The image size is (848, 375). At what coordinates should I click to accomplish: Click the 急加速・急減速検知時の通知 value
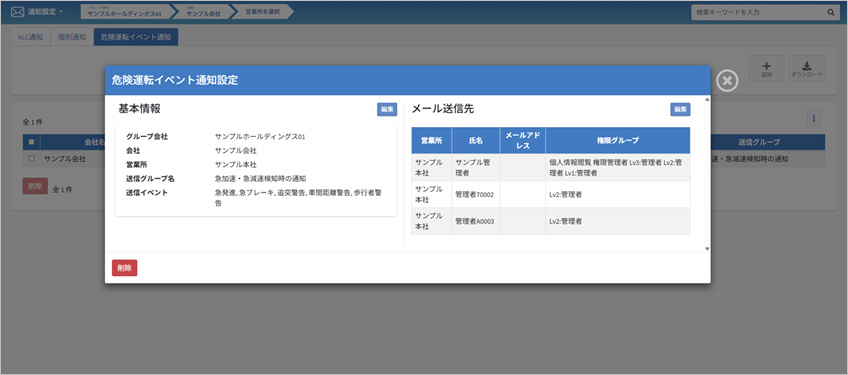[261, 179]
